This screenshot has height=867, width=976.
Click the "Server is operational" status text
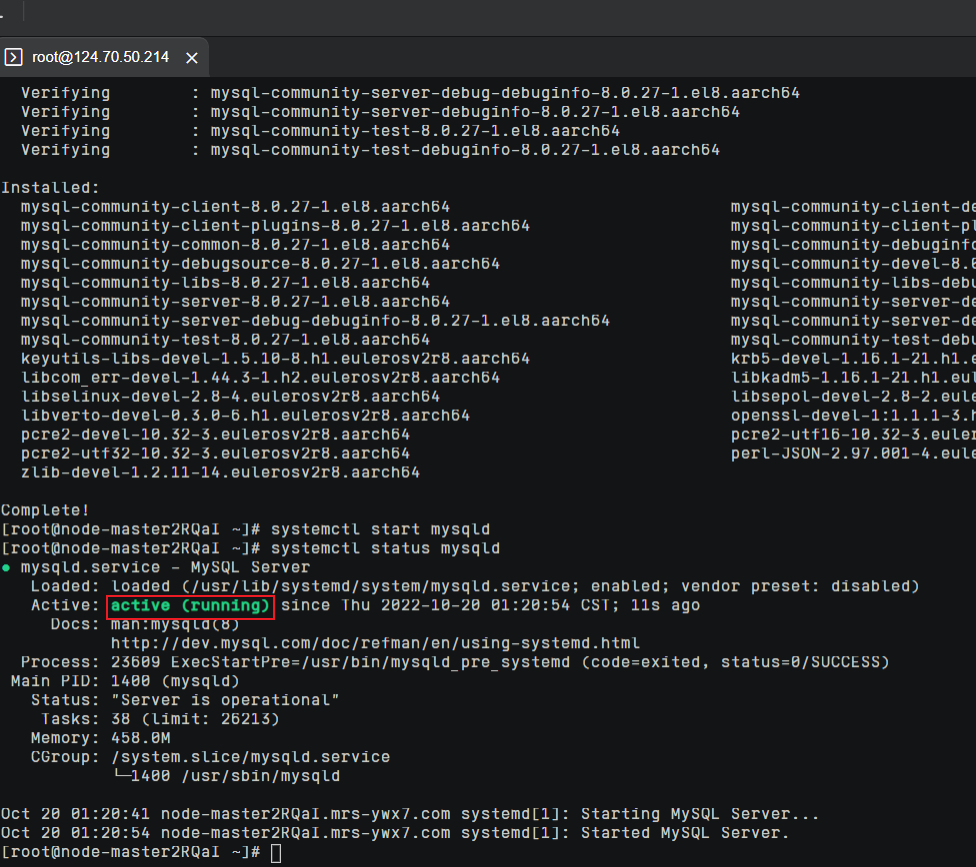click(225, 700)
